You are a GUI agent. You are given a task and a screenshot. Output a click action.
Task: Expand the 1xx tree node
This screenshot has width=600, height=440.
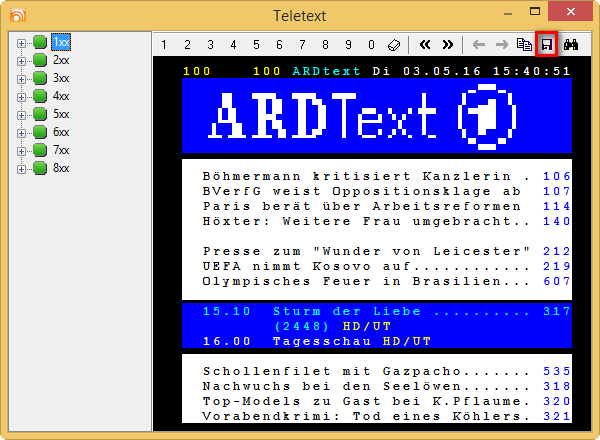pos(21,43)
